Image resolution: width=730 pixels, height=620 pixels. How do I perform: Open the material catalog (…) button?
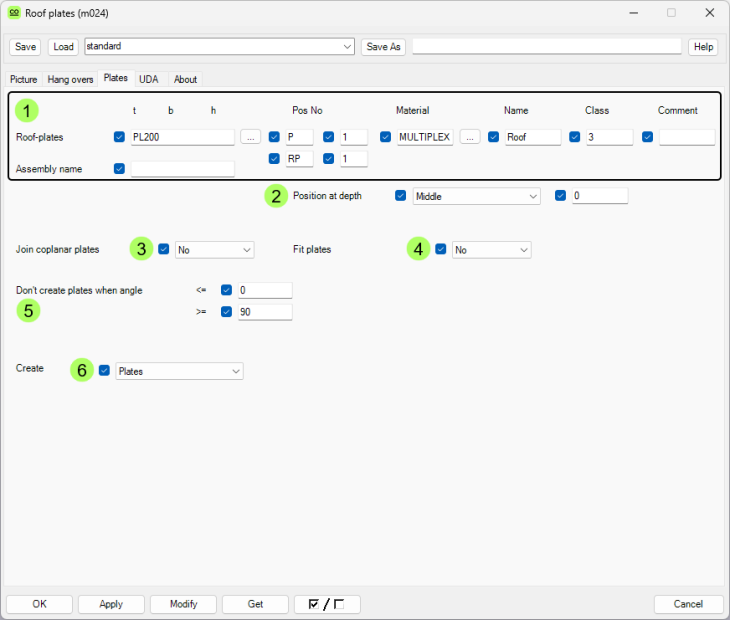(470, 137)
